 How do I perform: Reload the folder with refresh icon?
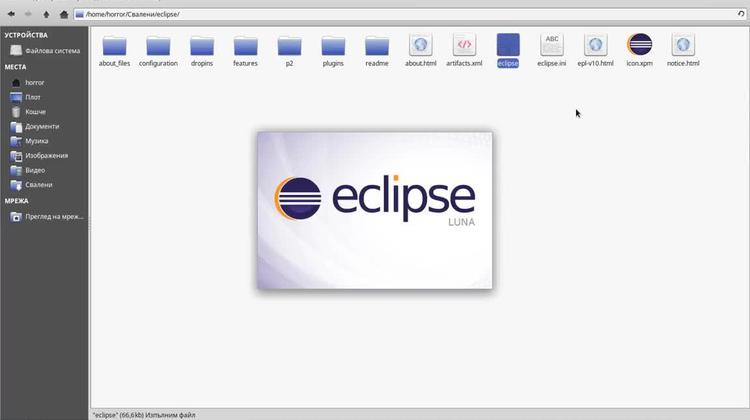(x=741, y=14)
